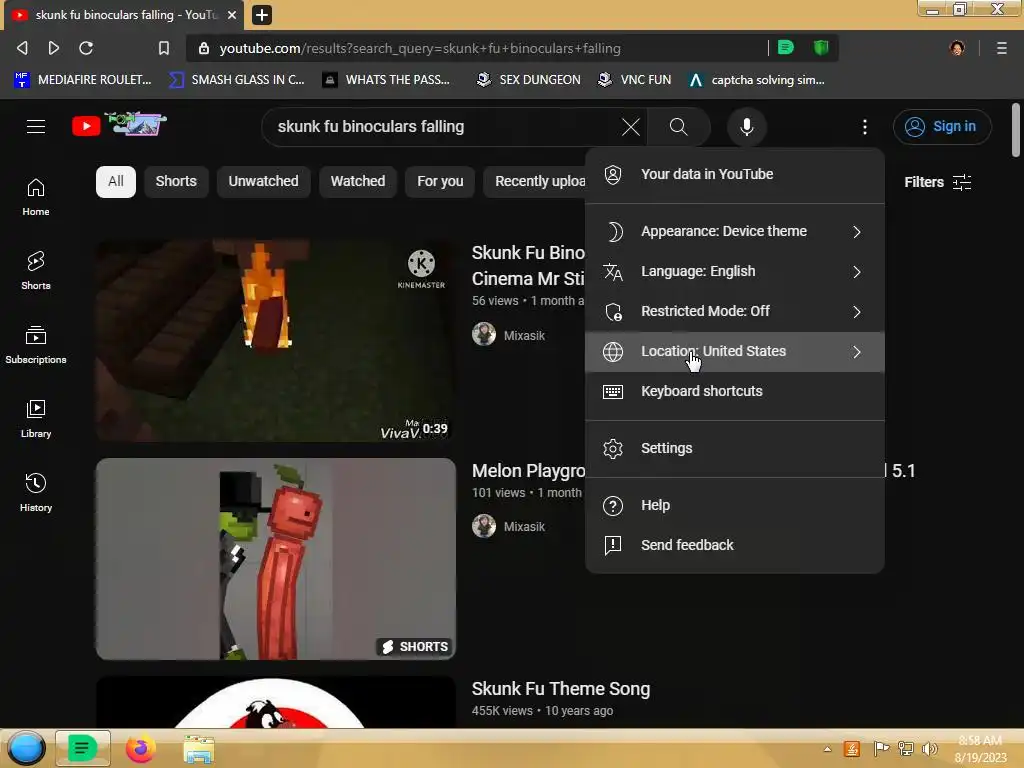Open Keyboard shortcuts menu entry
1024x768 pixels.
click(x=735, y=391)
